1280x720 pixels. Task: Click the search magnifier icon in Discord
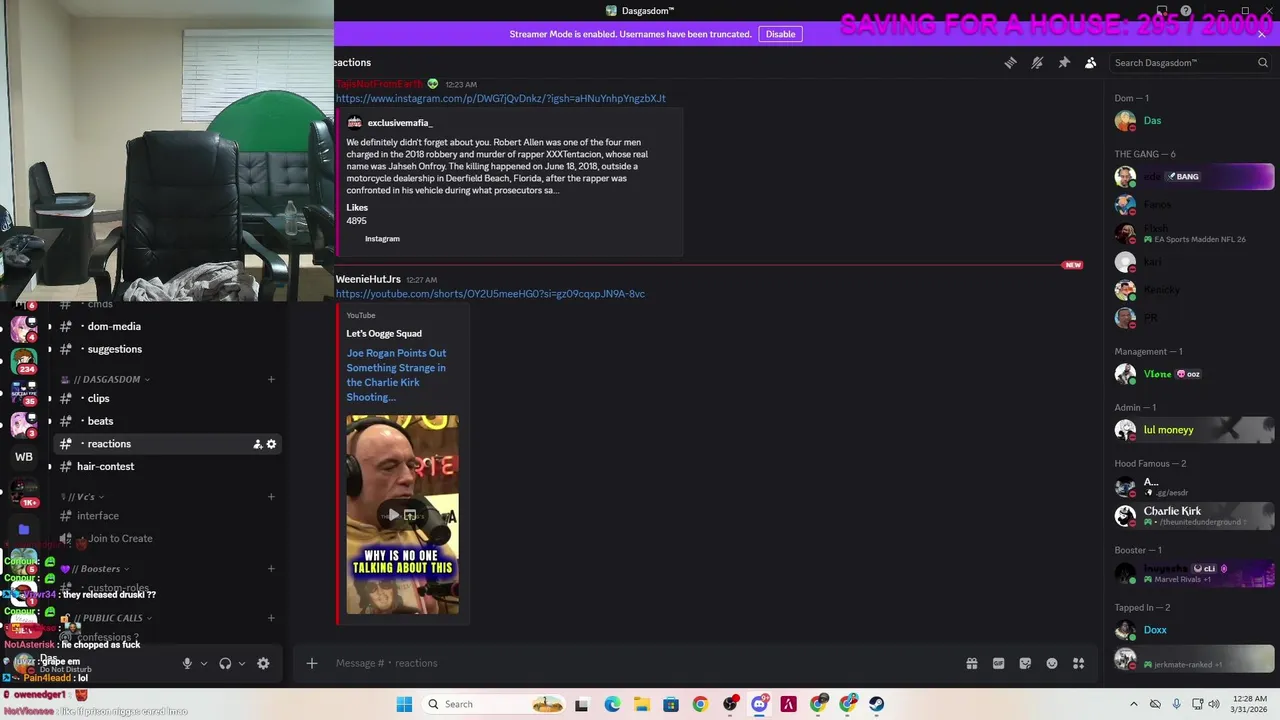click(x=1263, y=62)
